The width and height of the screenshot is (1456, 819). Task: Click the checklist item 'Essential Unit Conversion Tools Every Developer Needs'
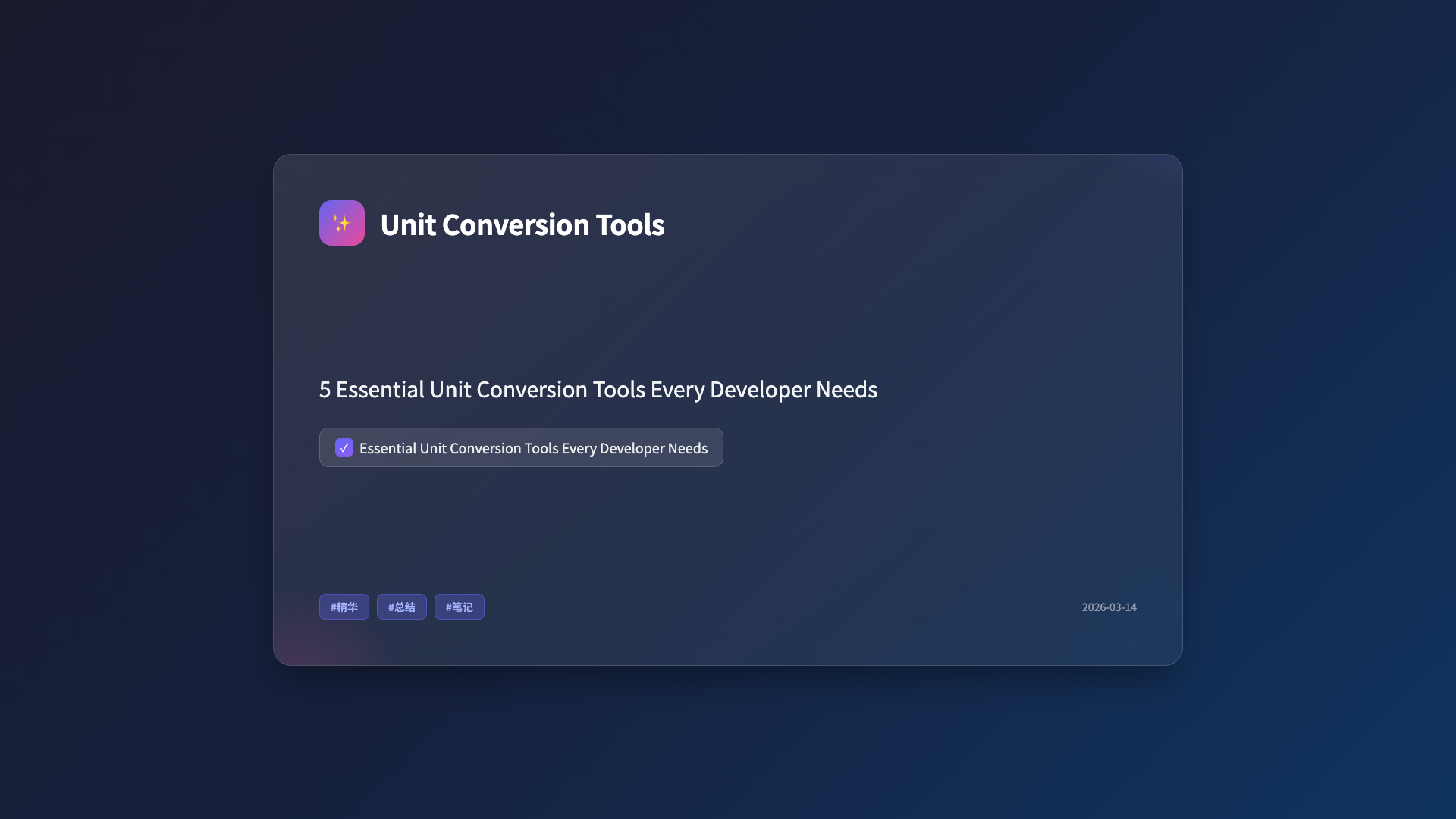click(521, 447)
